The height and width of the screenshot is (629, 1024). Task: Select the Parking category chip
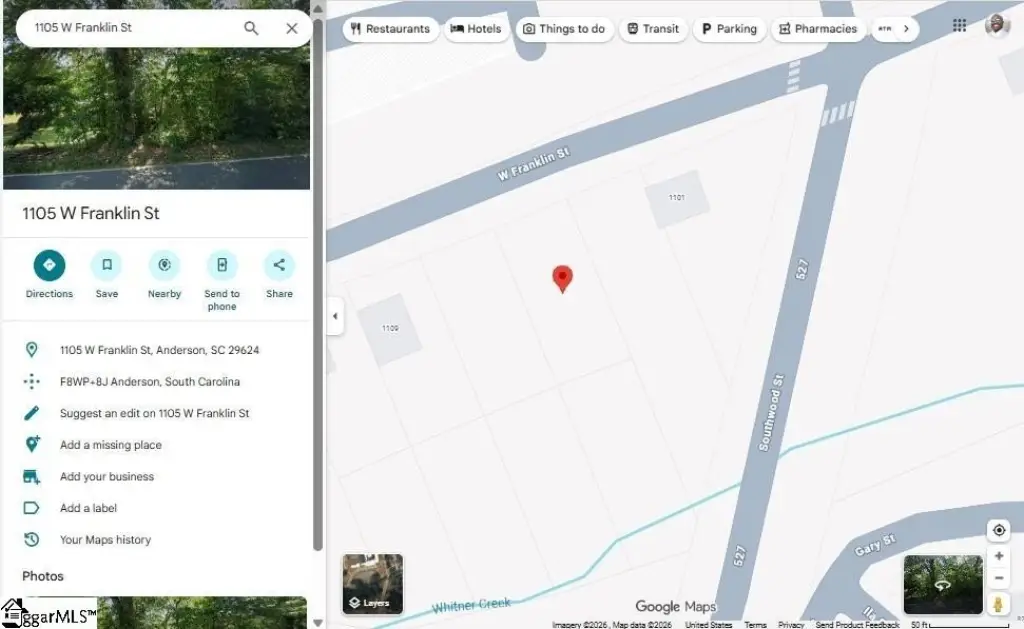[x=729, y=29]
